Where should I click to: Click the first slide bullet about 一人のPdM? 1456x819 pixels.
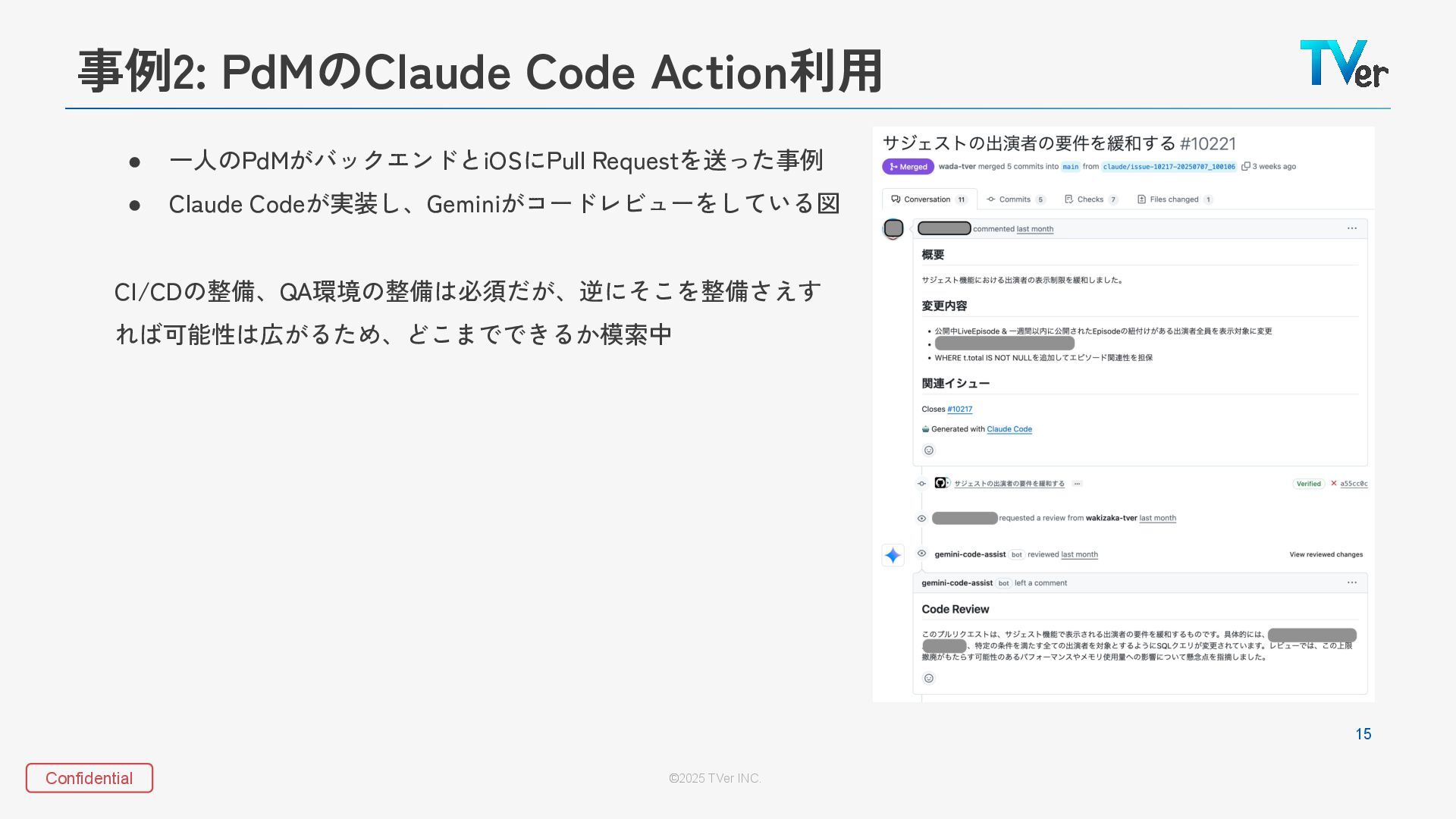[496, 161]
